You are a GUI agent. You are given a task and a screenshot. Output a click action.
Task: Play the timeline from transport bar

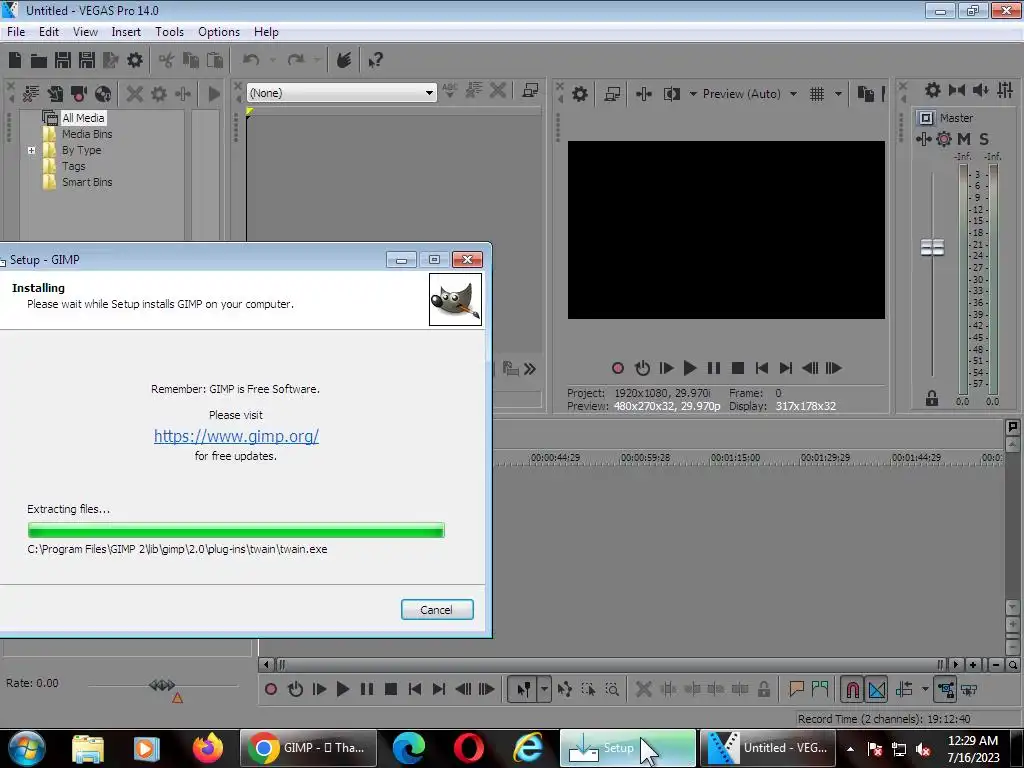342,689
